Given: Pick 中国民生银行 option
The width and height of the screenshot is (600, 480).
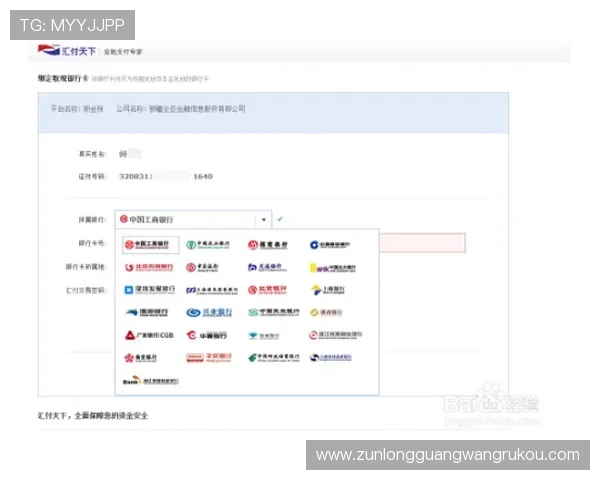Looking at the screenshot, I should click(273, 312).
